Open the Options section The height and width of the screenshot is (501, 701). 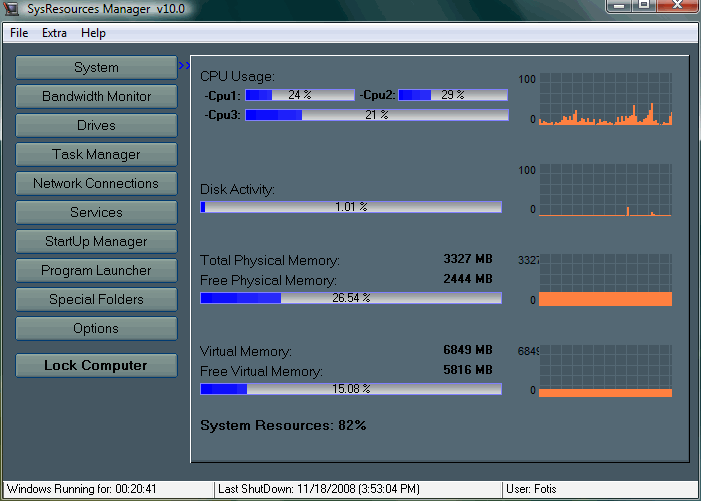pos(97,328)
